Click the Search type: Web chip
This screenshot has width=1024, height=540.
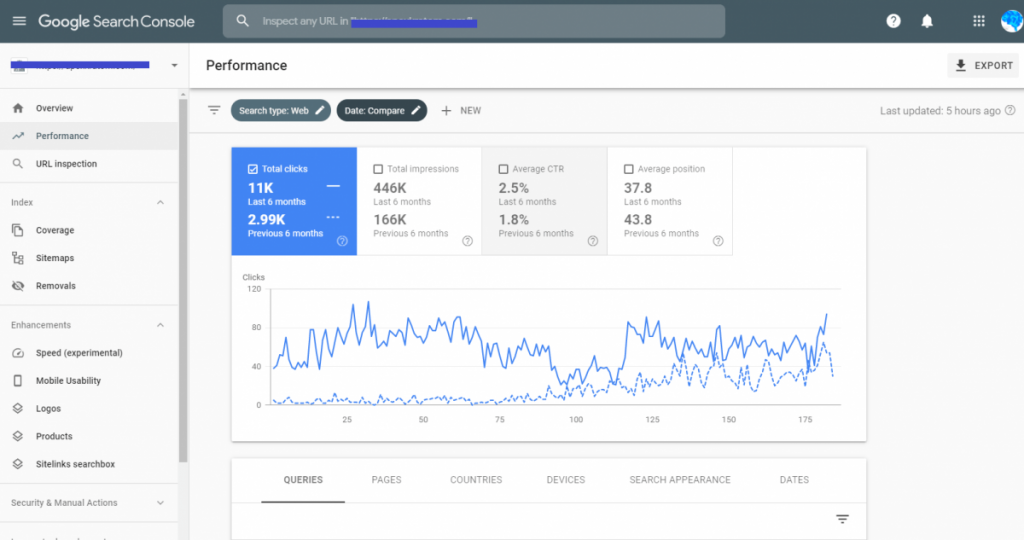coord(281,110)
